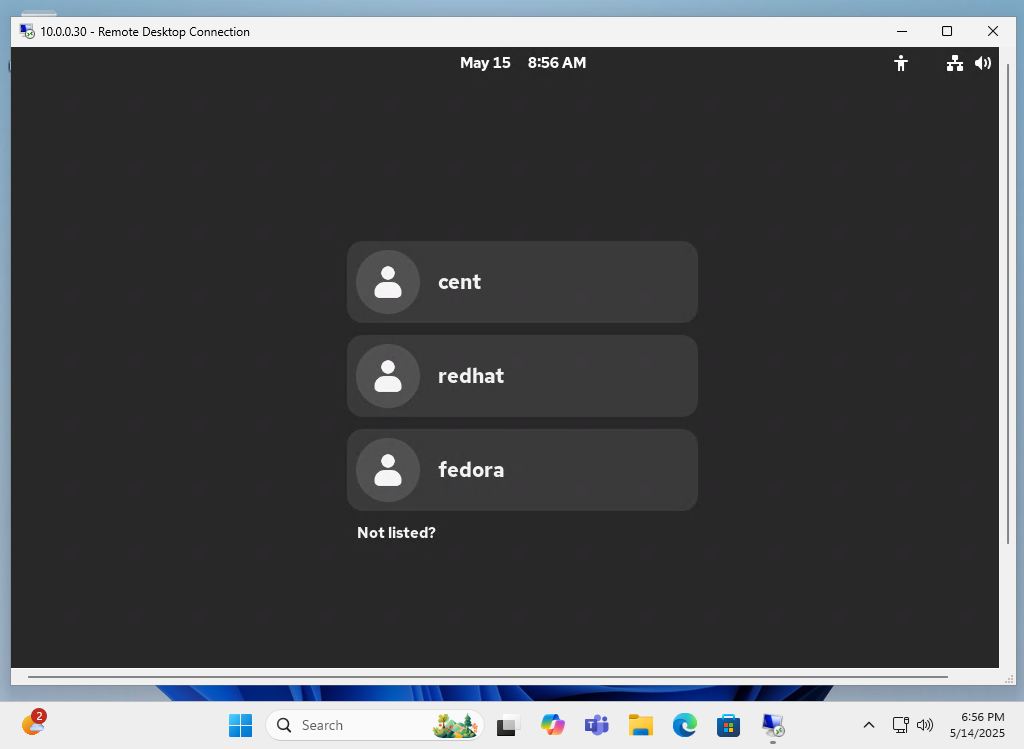Click the volume icon in the GNOME top bar

pos(983,63)
